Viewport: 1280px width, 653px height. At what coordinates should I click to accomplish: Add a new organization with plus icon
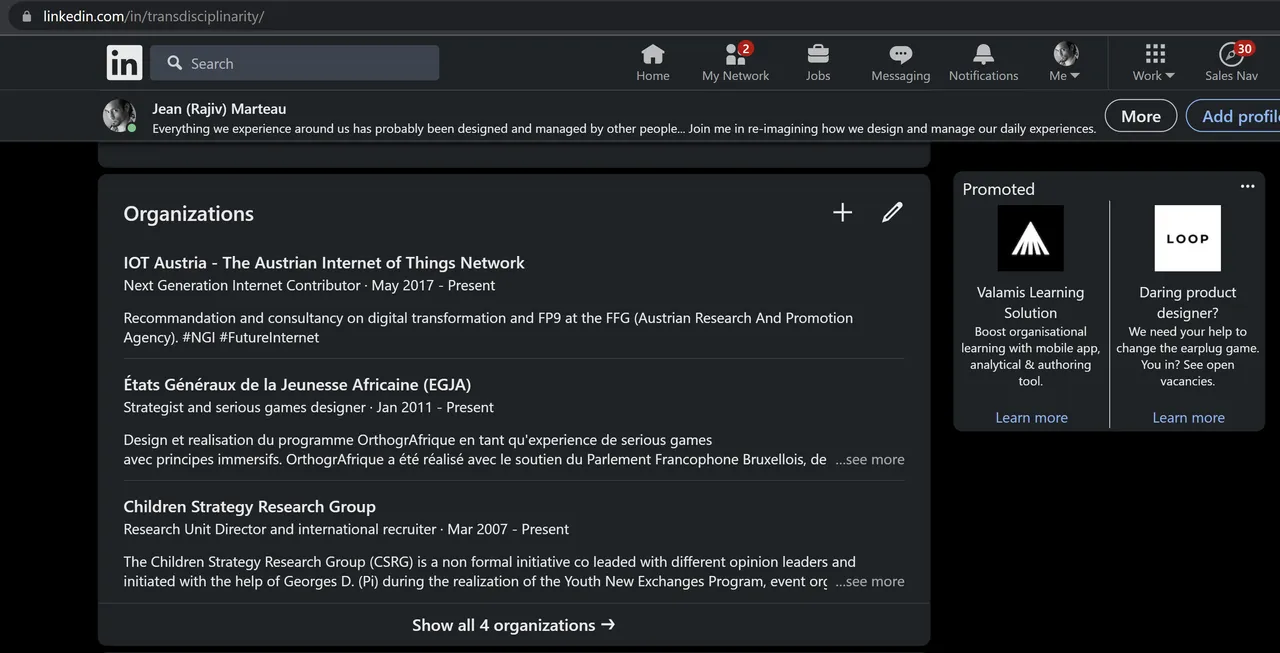click(843, 212)
